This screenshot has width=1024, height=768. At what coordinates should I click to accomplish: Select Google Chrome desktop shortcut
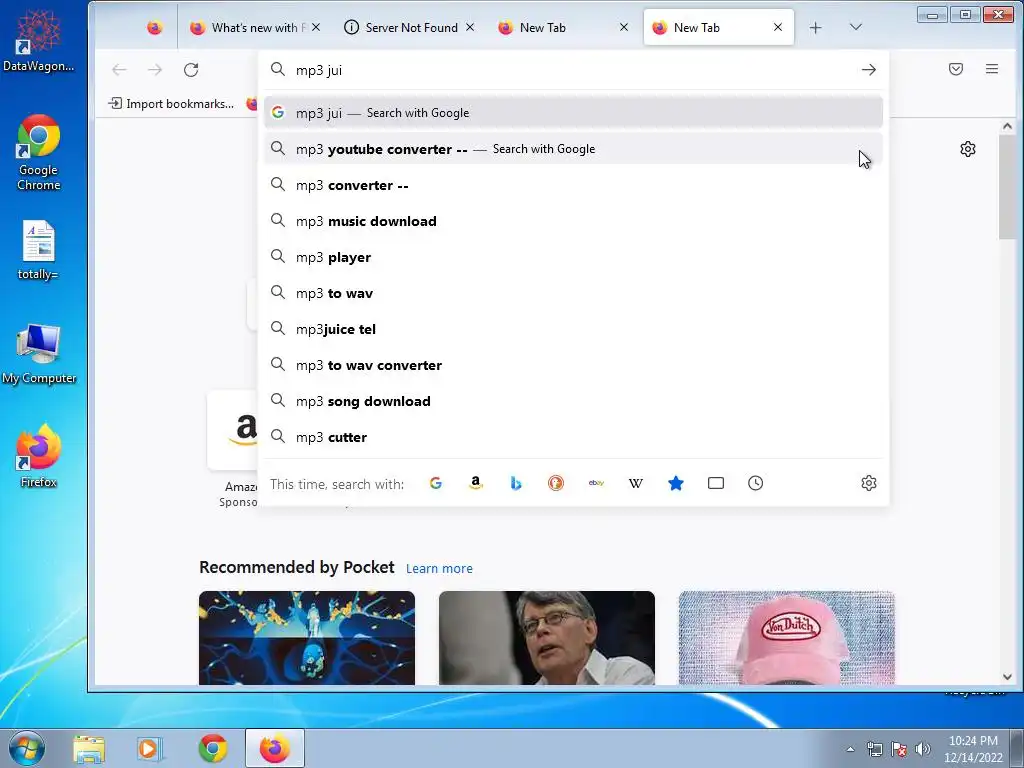39,153
